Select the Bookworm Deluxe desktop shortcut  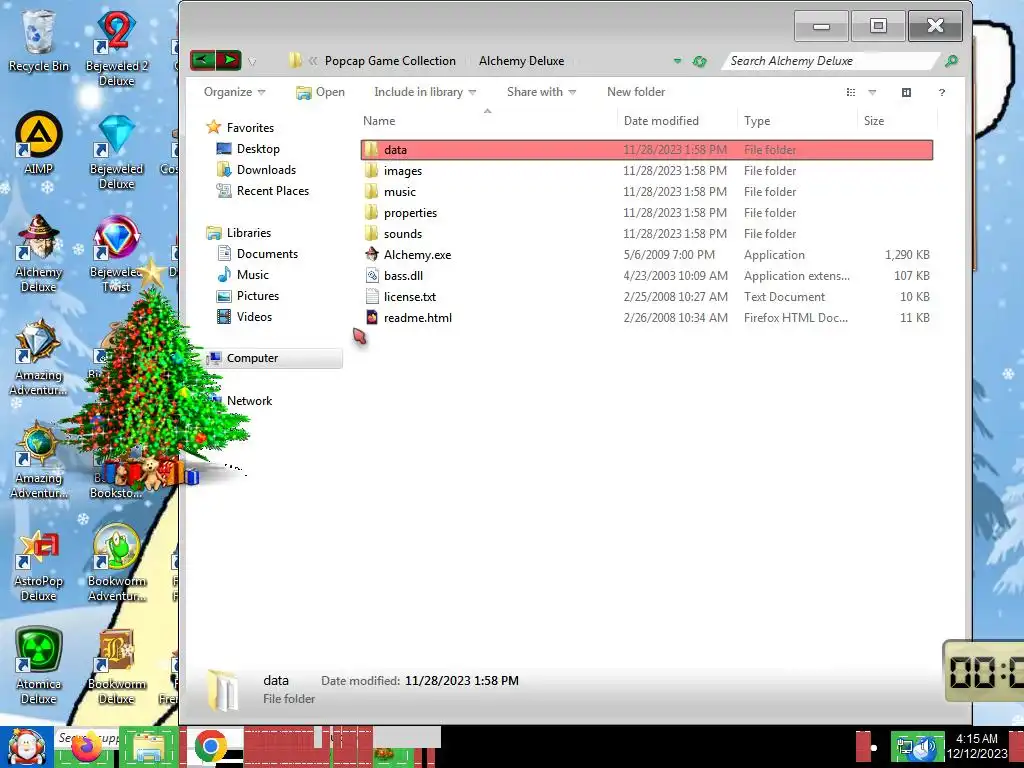point(116,666)
